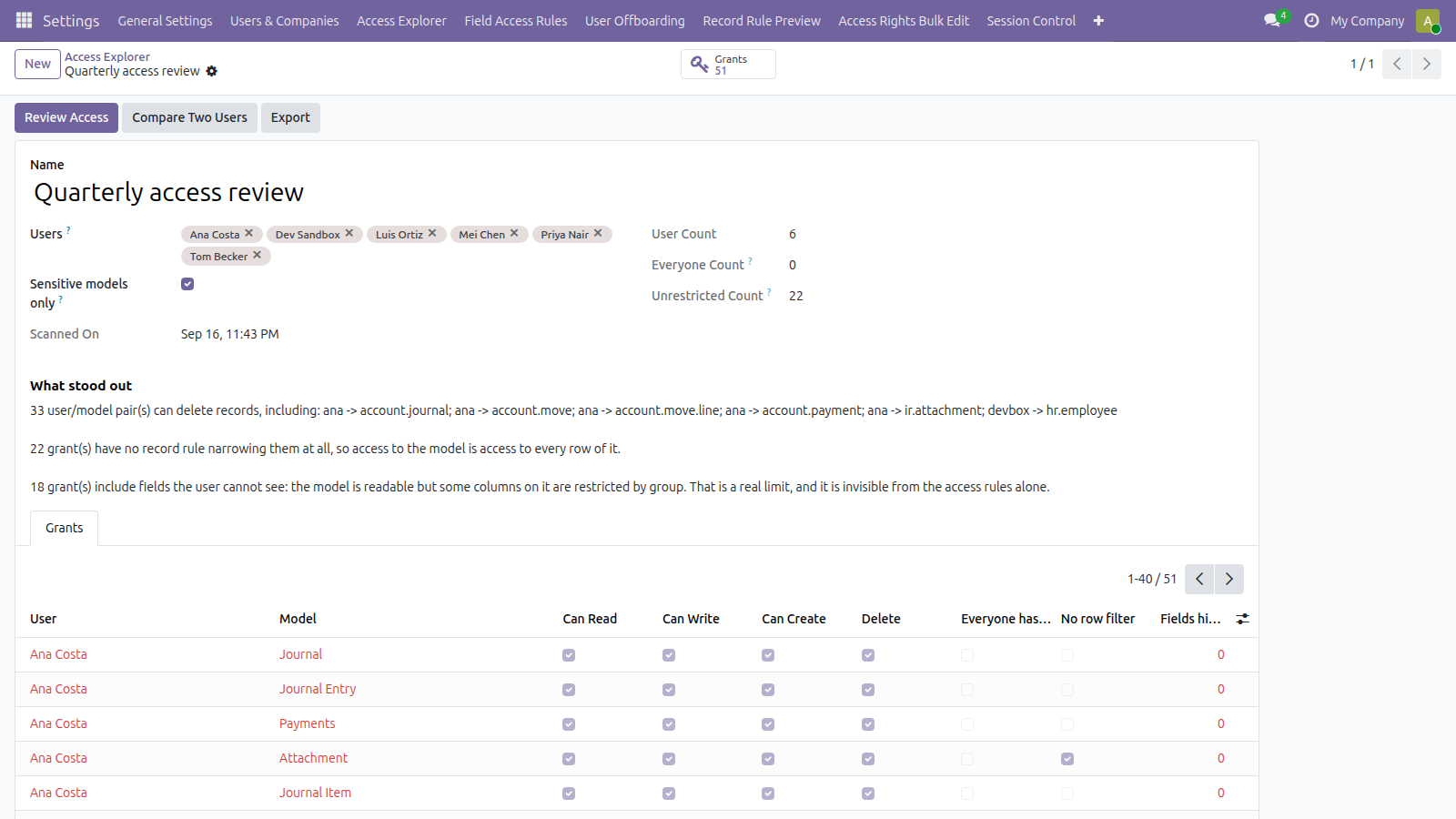Open the Access Explorer breadcrumb link
Image resolution: width=1456 pixels, height=819 pixels.
pos(107,56)
